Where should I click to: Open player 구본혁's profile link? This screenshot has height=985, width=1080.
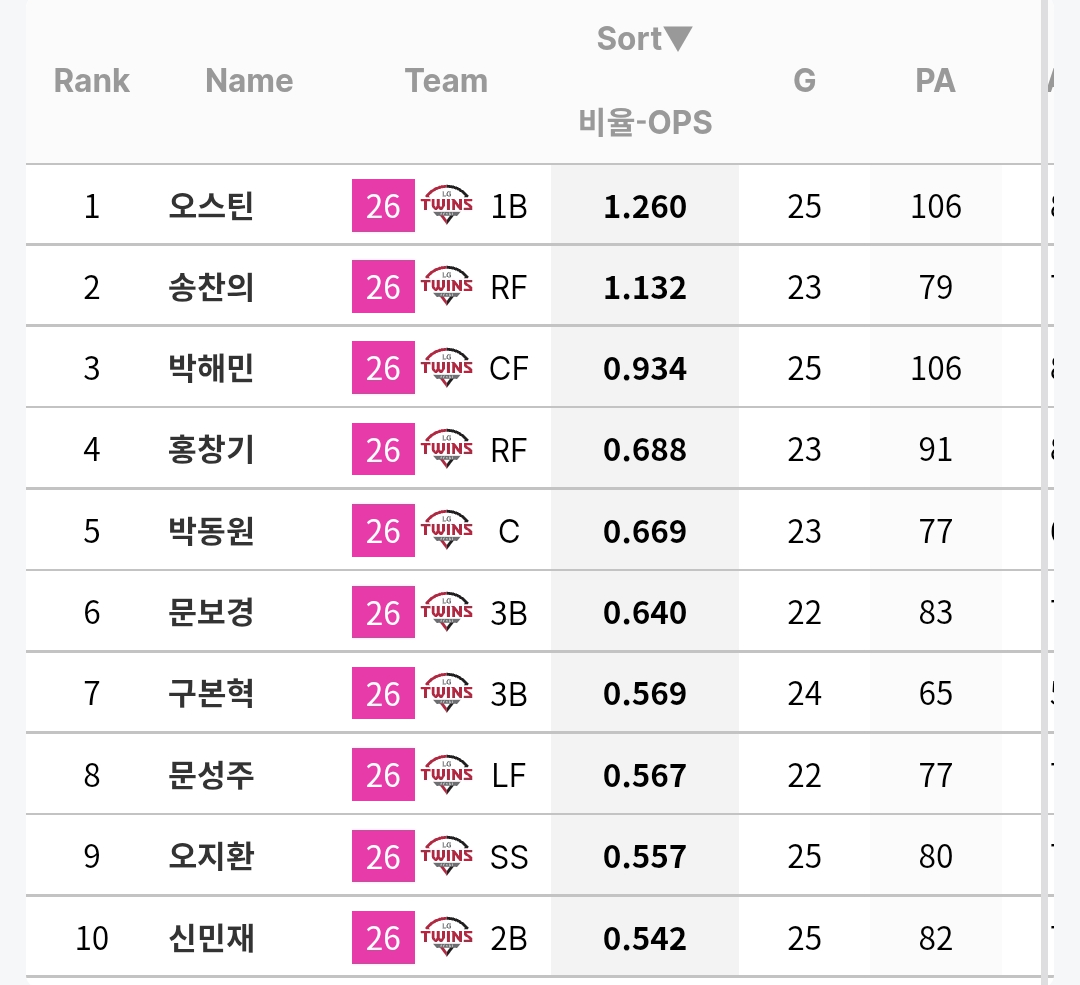pyautogui.click(x=211, y=693)
